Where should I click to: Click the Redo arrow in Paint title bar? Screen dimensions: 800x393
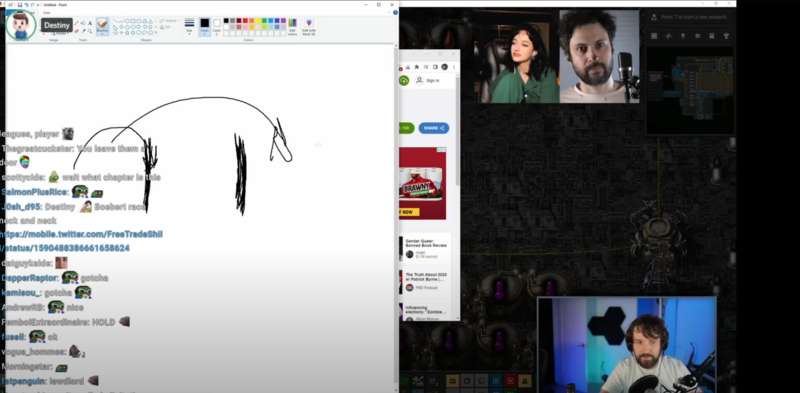tap(32, 5)
